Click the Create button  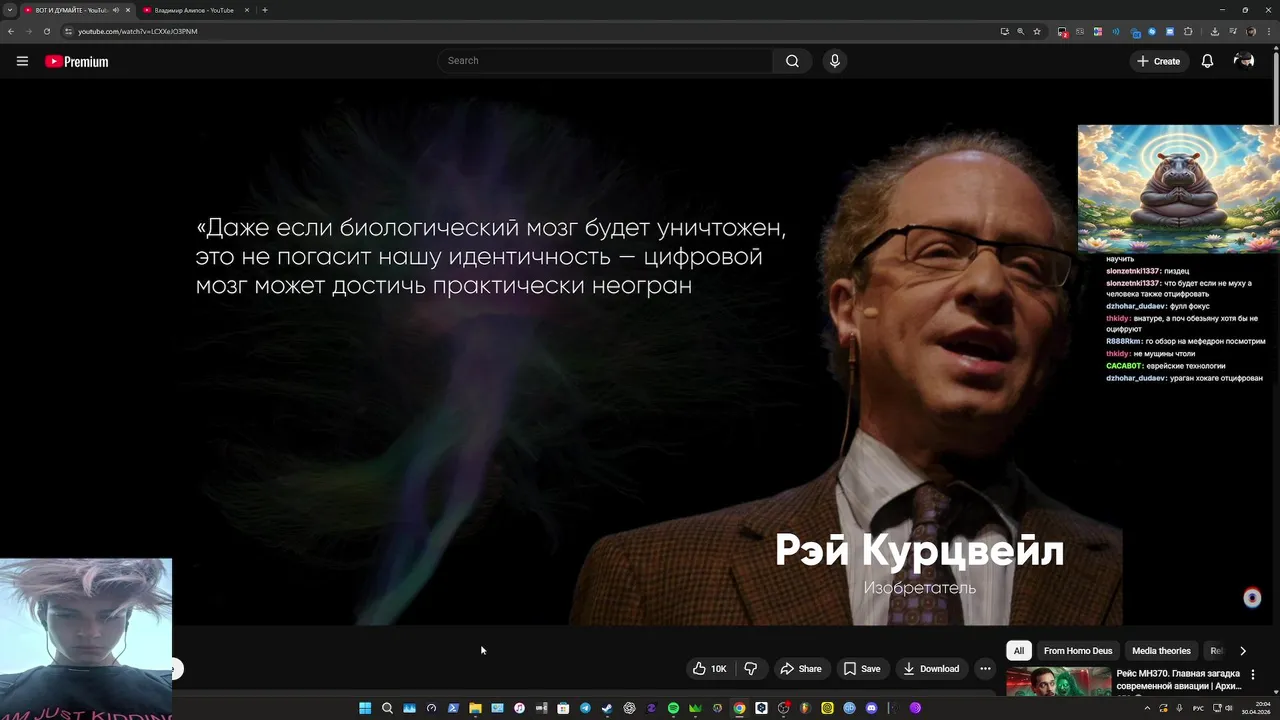pyautogui.click(x=1158, y=61)
